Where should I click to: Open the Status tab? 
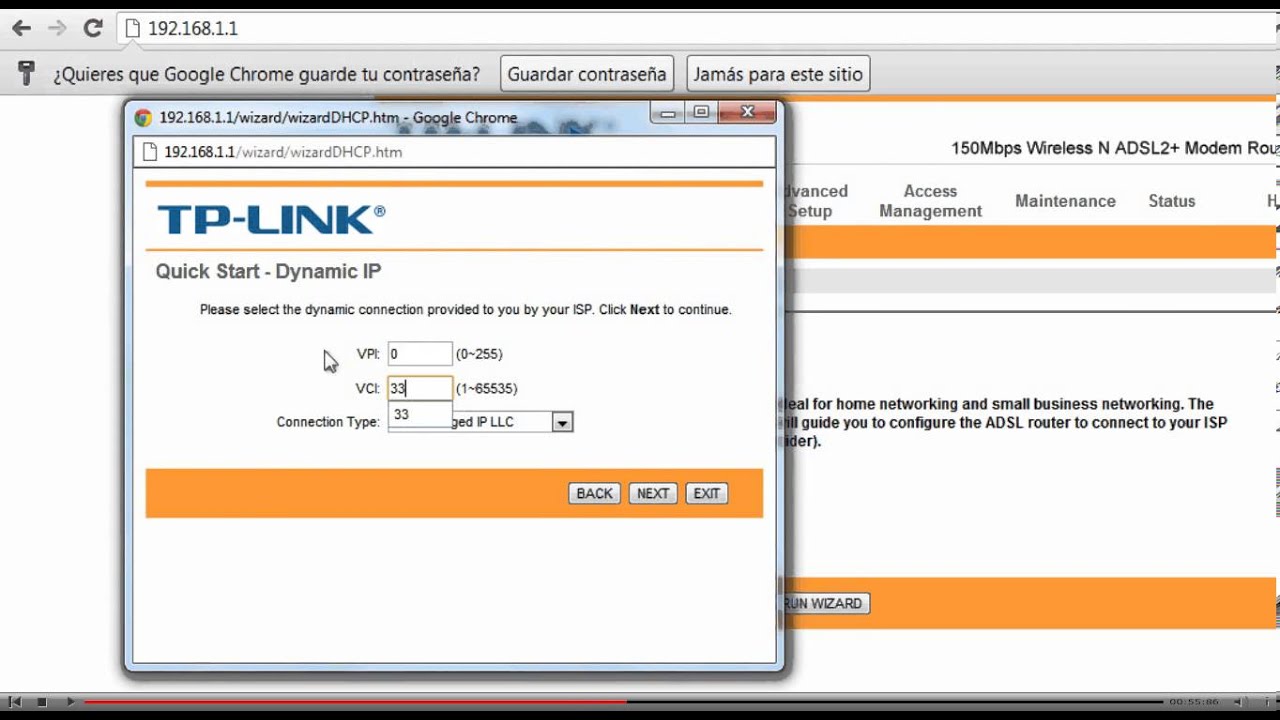(x=1172, y=201)
